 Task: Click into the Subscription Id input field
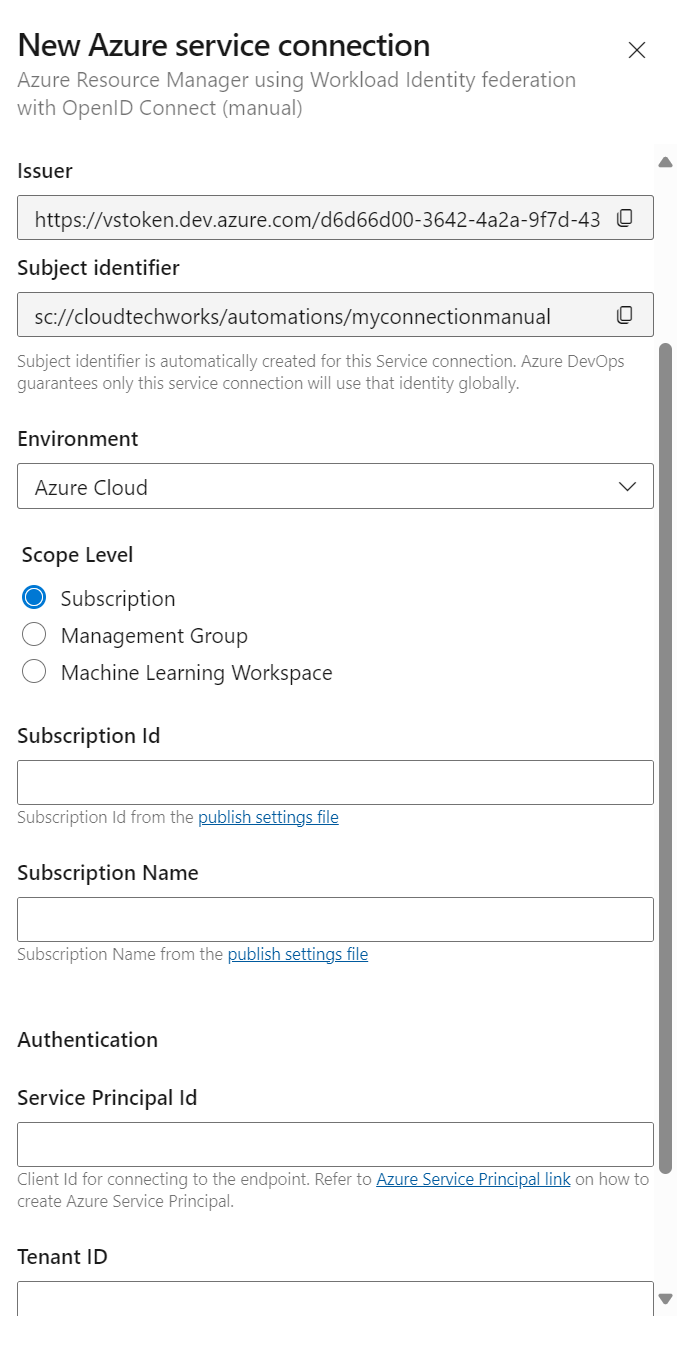(x=335, y=782)
